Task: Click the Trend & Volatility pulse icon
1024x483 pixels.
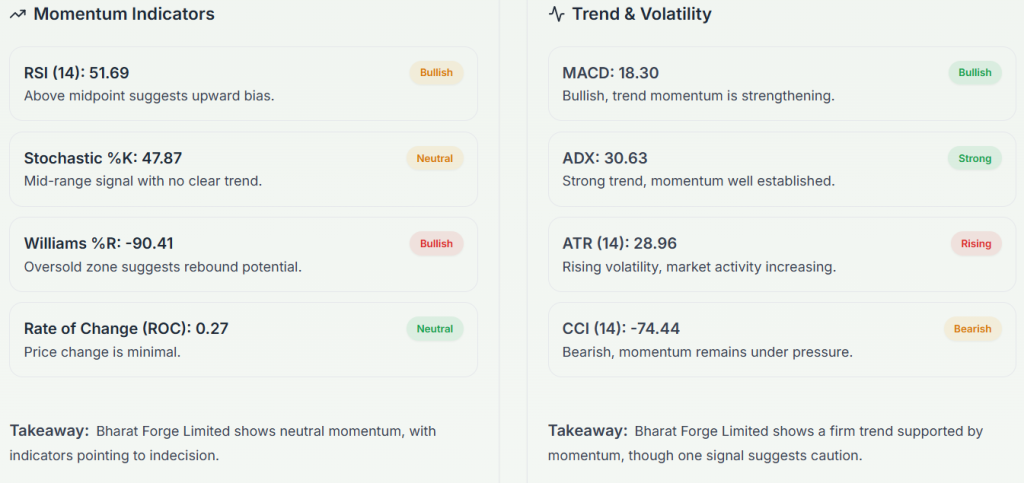Action: point(557,15)
